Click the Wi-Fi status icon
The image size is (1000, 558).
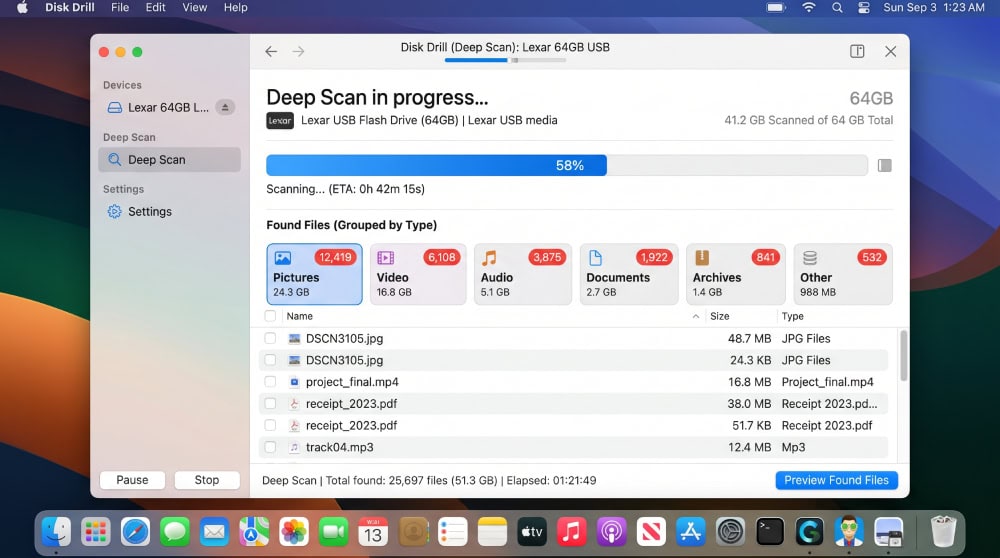click(809, 8)
